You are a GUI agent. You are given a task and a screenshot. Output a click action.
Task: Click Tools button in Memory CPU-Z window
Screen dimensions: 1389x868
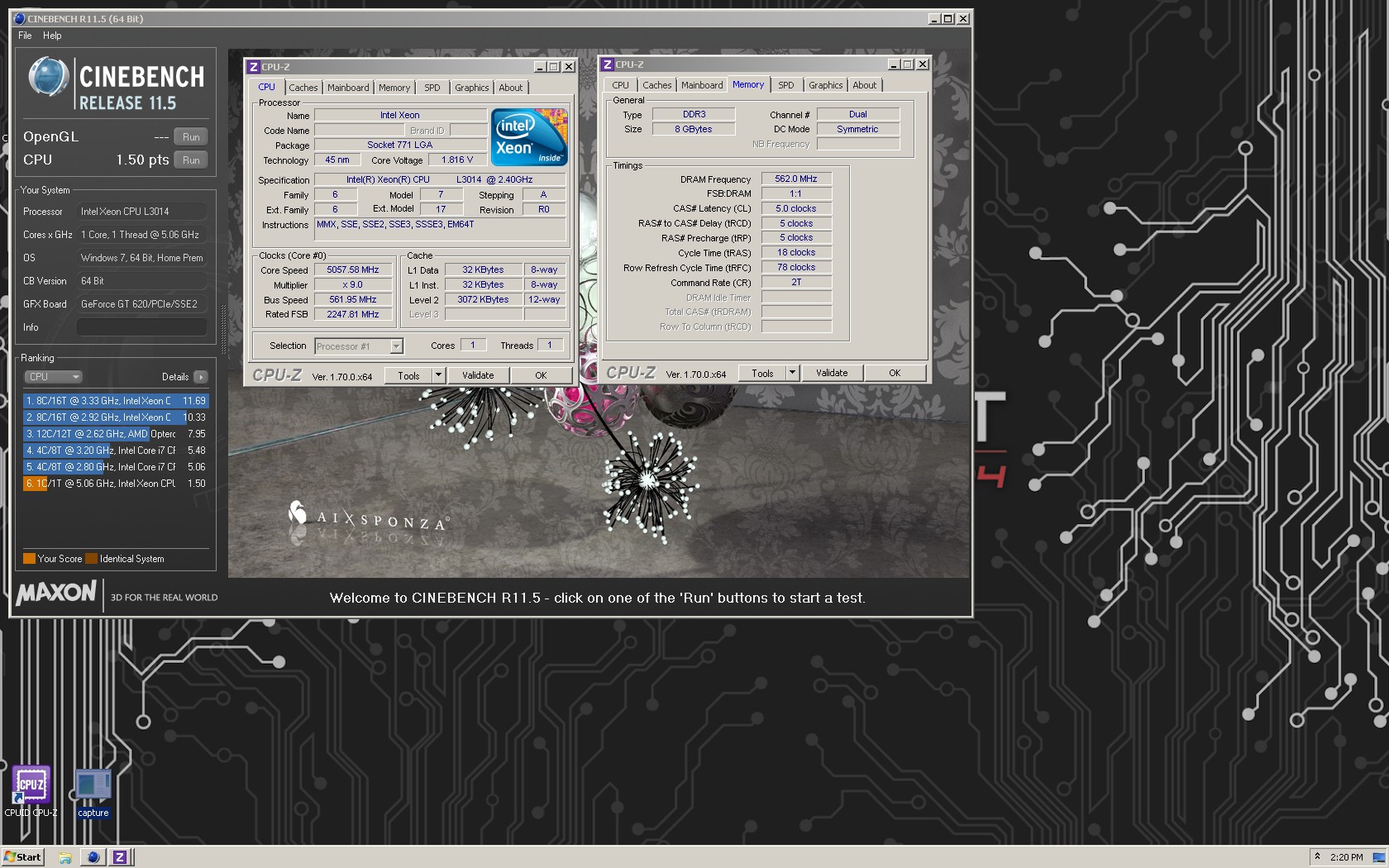(762, 373)
